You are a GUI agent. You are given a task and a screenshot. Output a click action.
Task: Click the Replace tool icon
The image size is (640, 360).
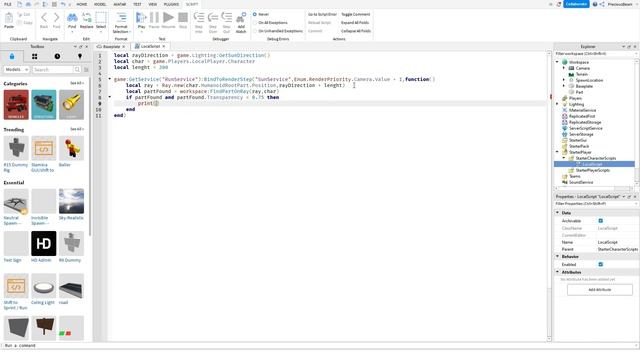87,18
